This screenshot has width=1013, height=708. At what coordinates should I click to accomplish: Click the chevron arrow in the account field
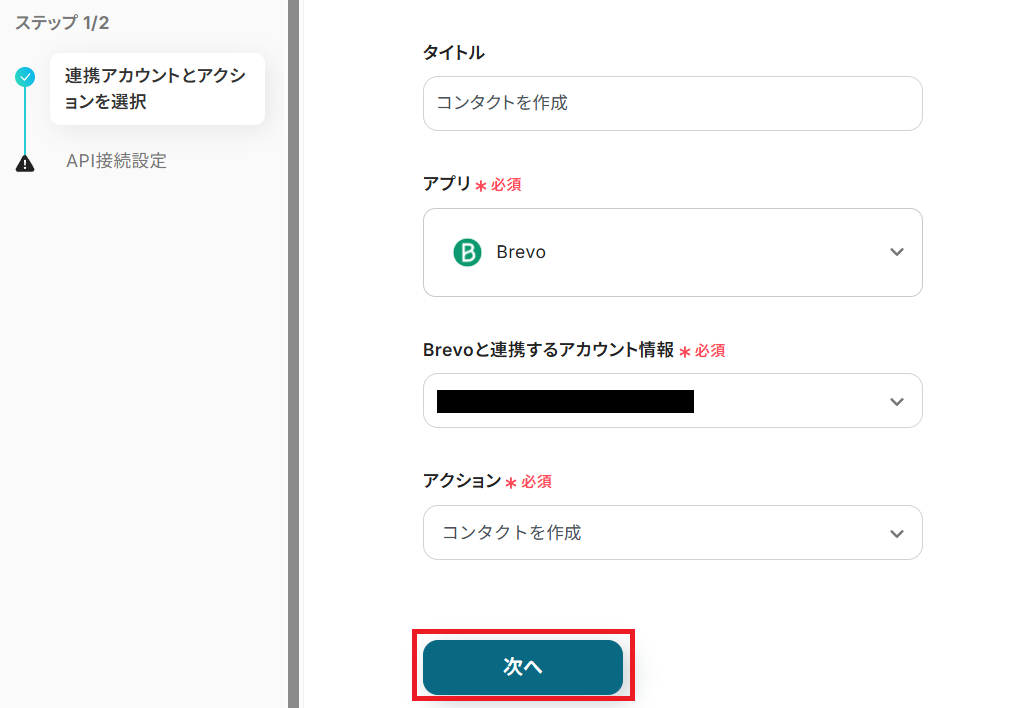(896, 401)
